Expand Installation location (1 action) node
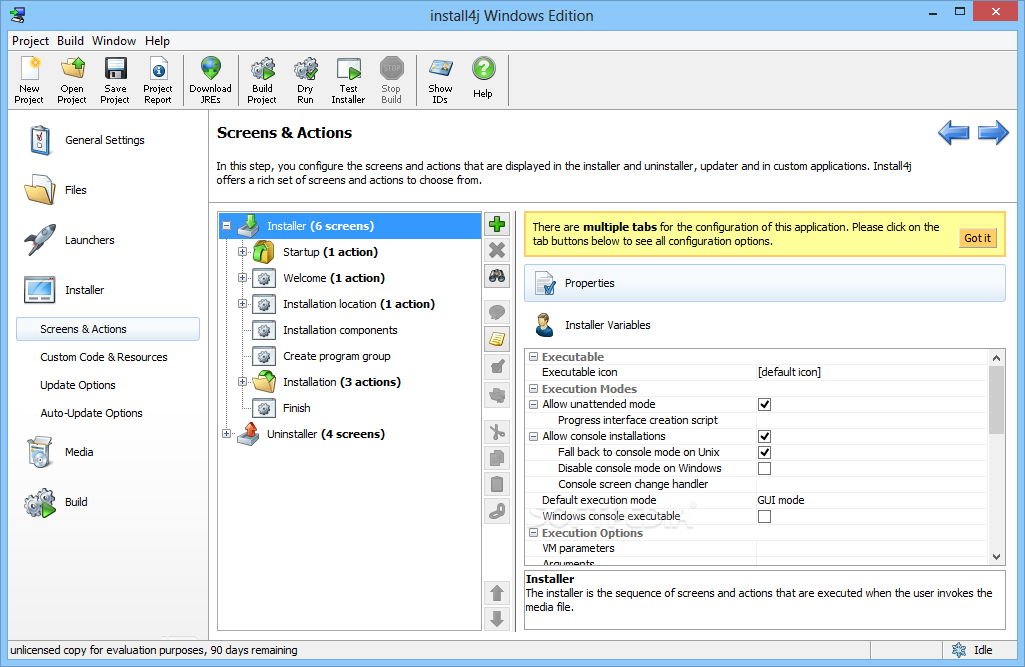The width and height of the screenshot is (1025, 667). pyautogui.click(x=243, y=303)
